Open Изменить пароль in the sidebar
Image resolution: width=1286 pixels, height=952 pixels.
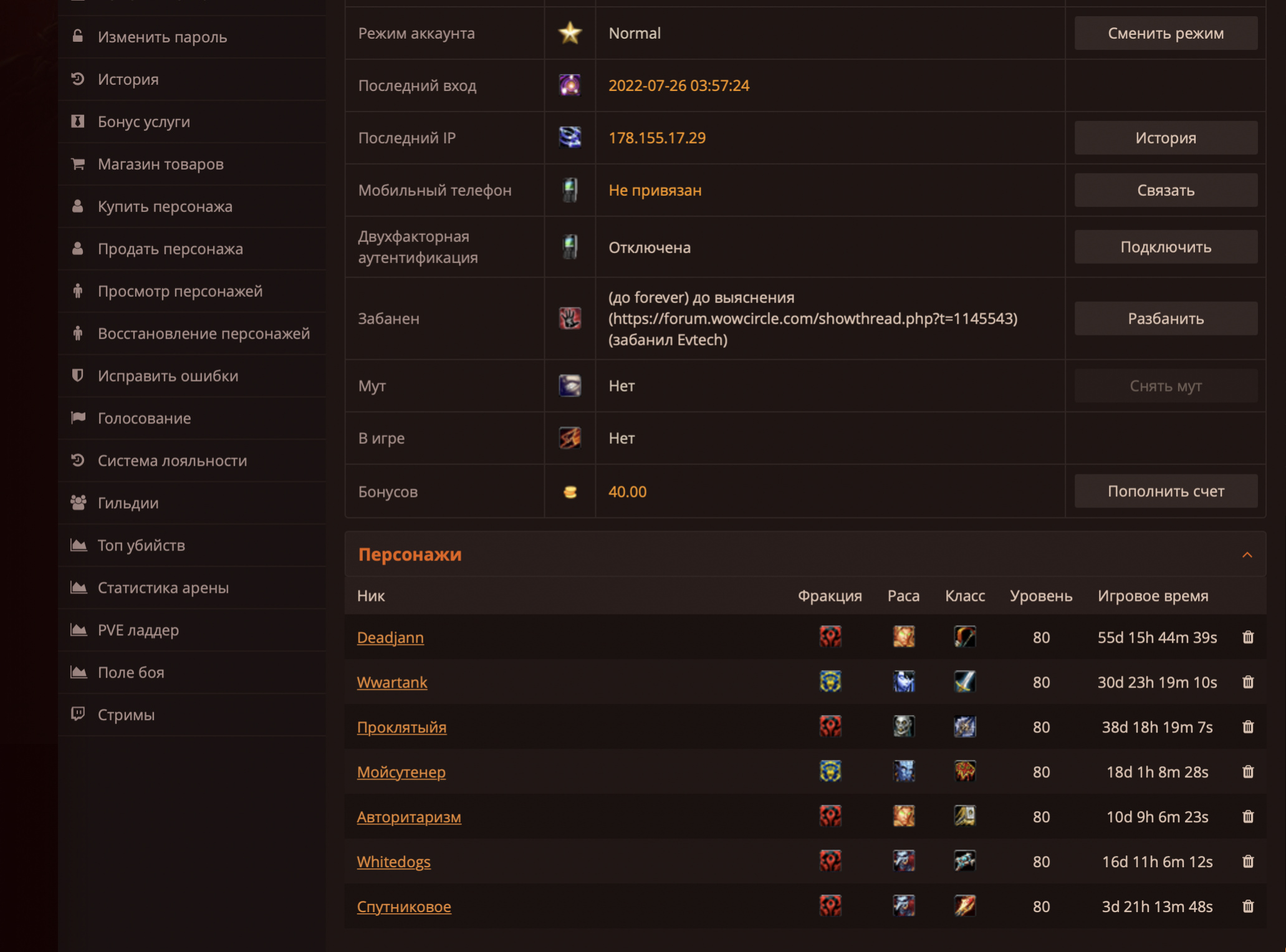tap(162, 37)
